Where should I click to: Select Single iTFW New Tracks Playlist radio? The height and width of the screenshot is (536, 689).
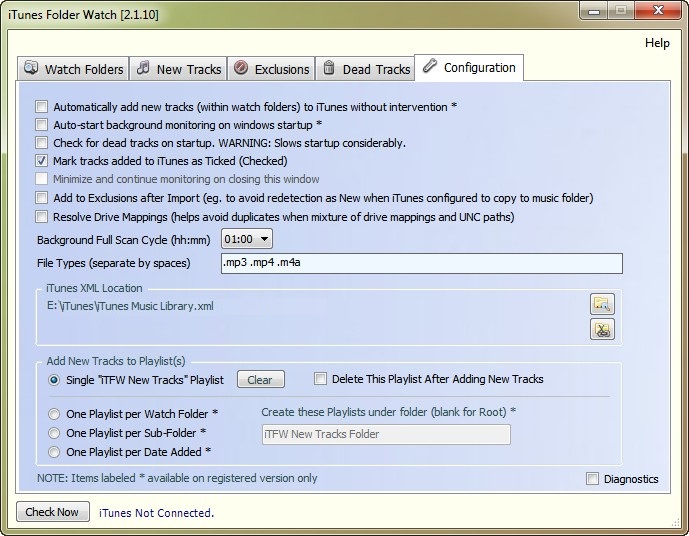tap(54, 380)
